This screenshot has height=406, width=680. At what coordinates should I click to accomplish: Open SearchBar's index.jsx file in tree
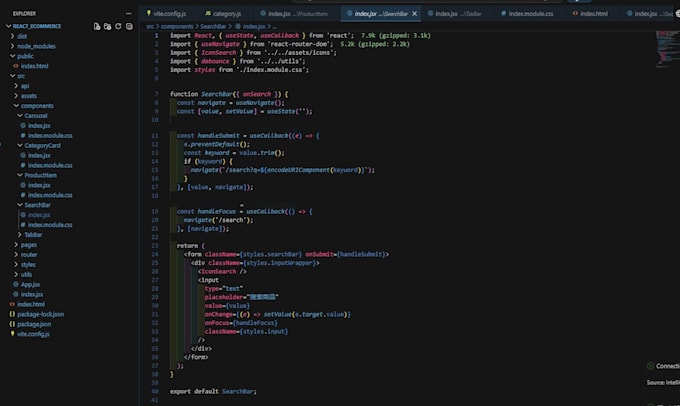[39, 215]
